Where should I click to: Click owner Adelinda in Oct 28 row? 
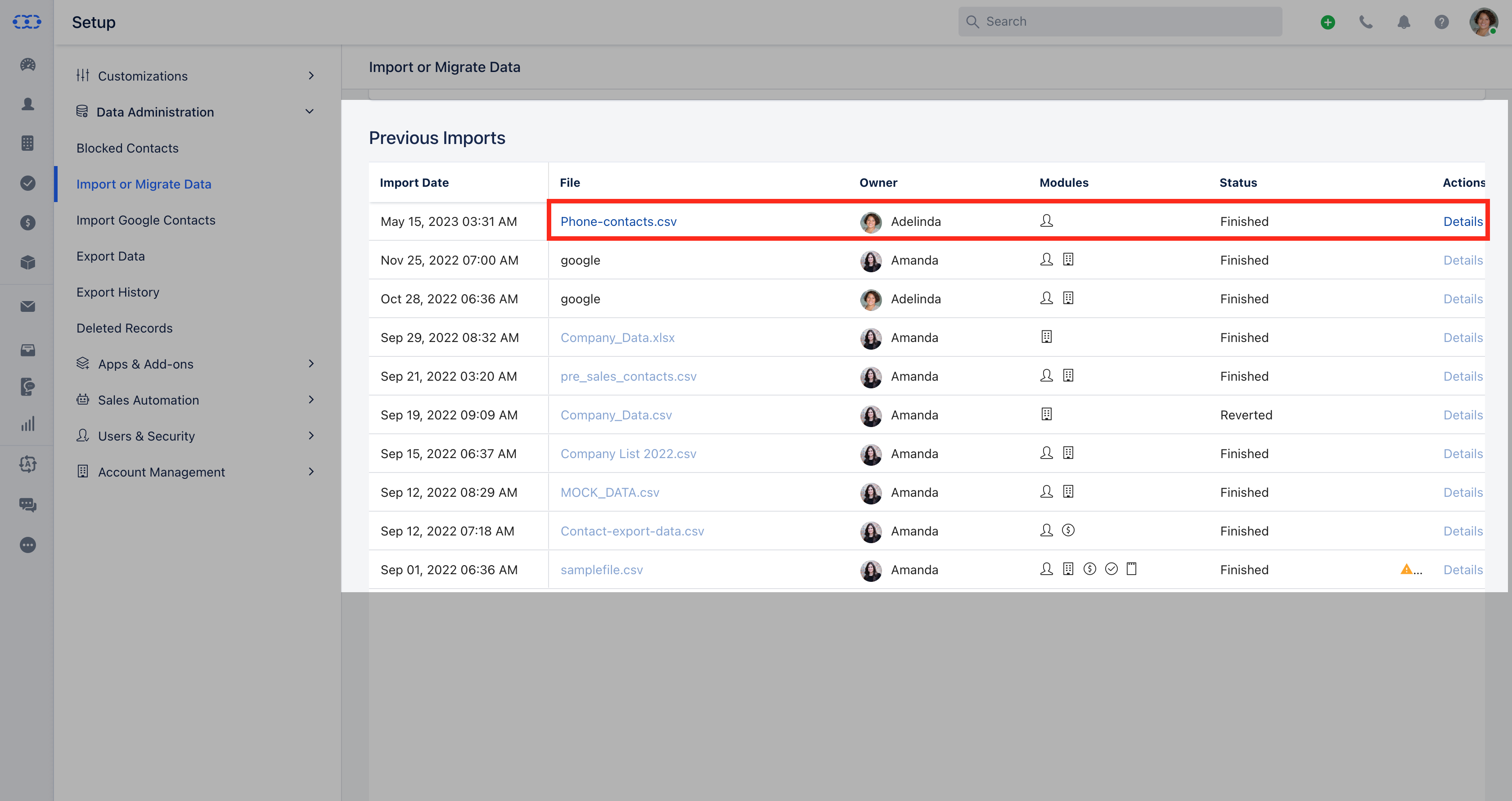(x=916, y=299)
